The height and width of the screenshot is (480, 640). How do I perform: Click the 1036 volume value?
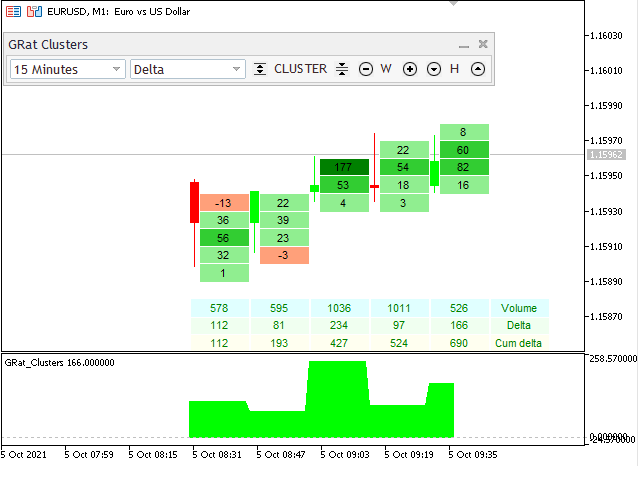pos(340,308)
